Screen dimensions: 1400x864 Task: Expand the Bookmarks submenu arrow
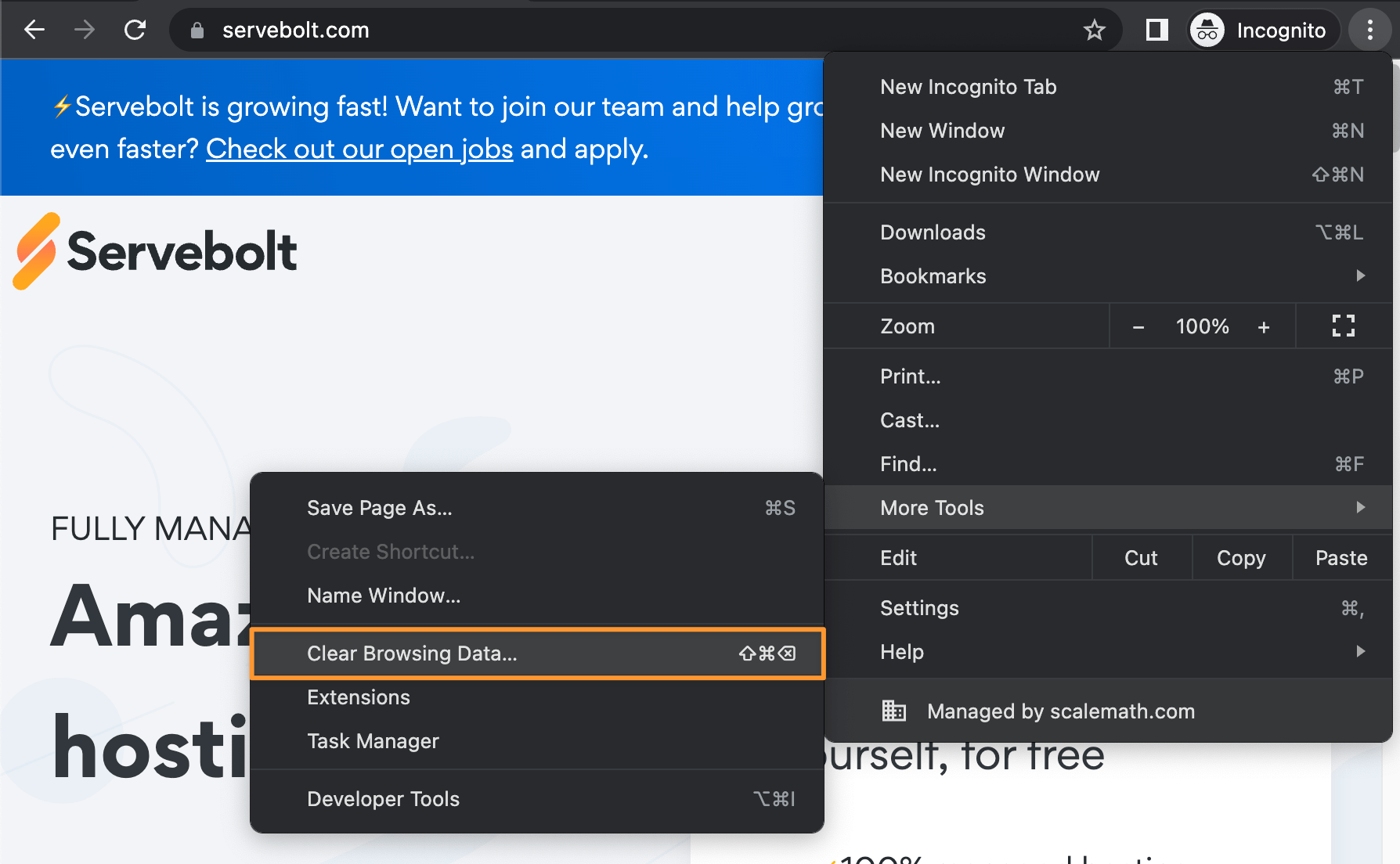pos(1361,275)
